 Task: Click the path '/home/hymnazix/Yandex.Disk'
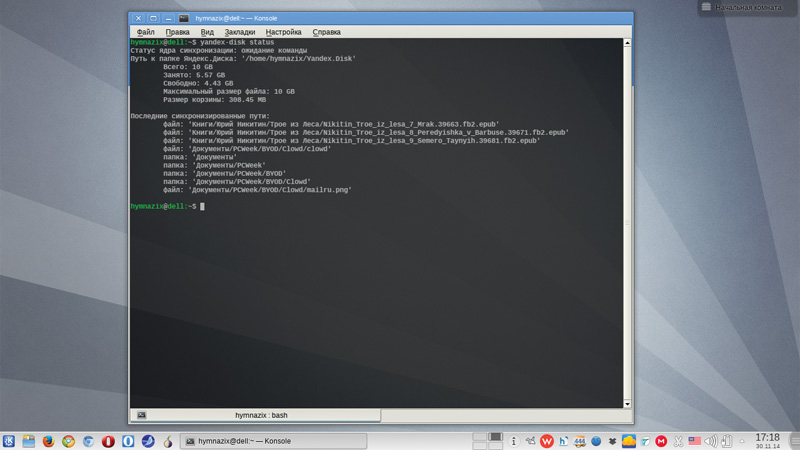(x=298, y=59)
